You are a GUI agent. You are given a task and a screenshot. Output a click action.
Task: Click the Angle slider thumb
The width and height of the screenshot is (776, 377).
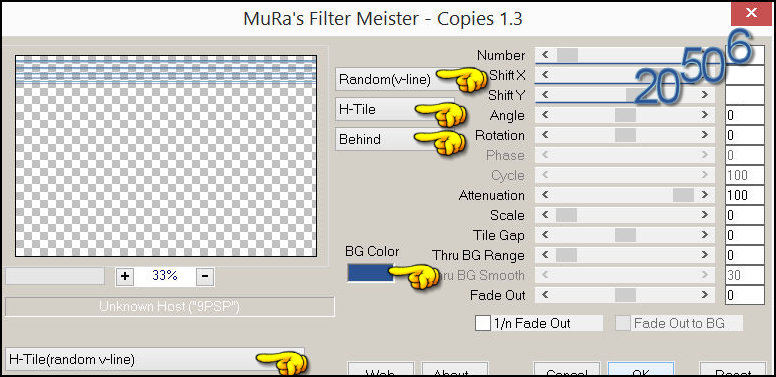tap(625, 115)
